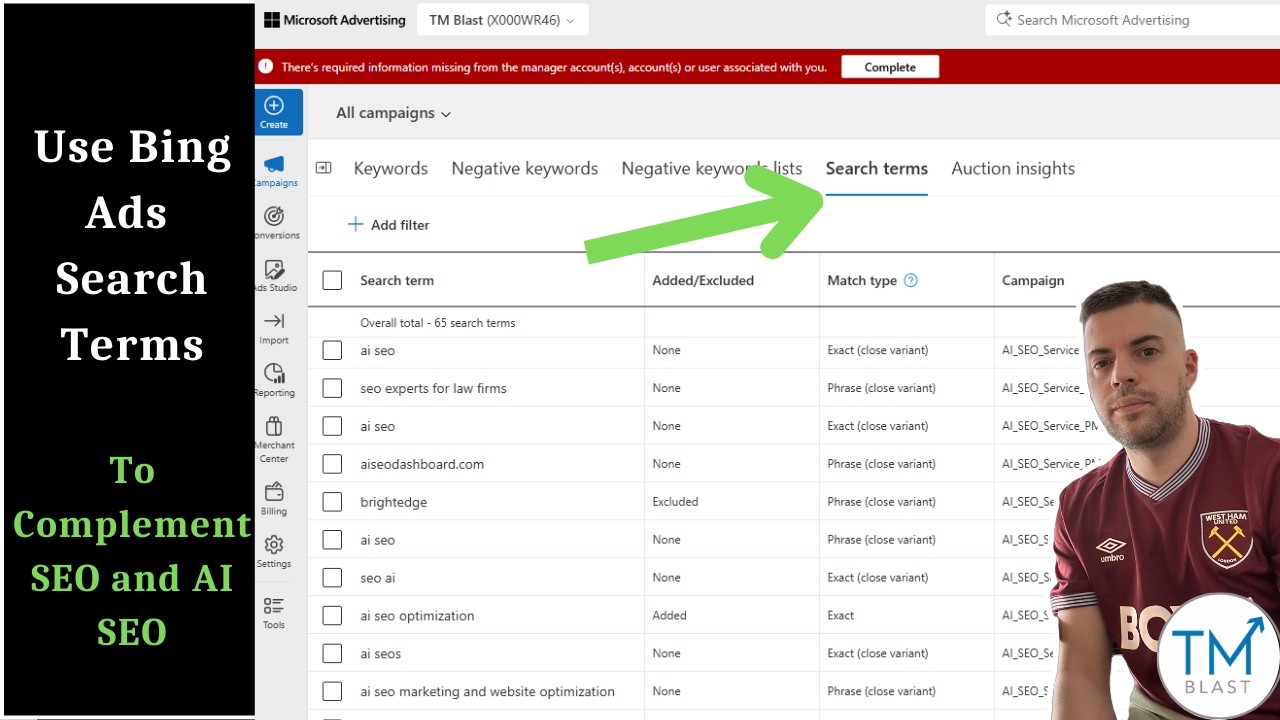Viewport: 1280px width, 720px height.
Task: Click the 'aiseodashboard.com' search term
Action: (x=422, y=464)
